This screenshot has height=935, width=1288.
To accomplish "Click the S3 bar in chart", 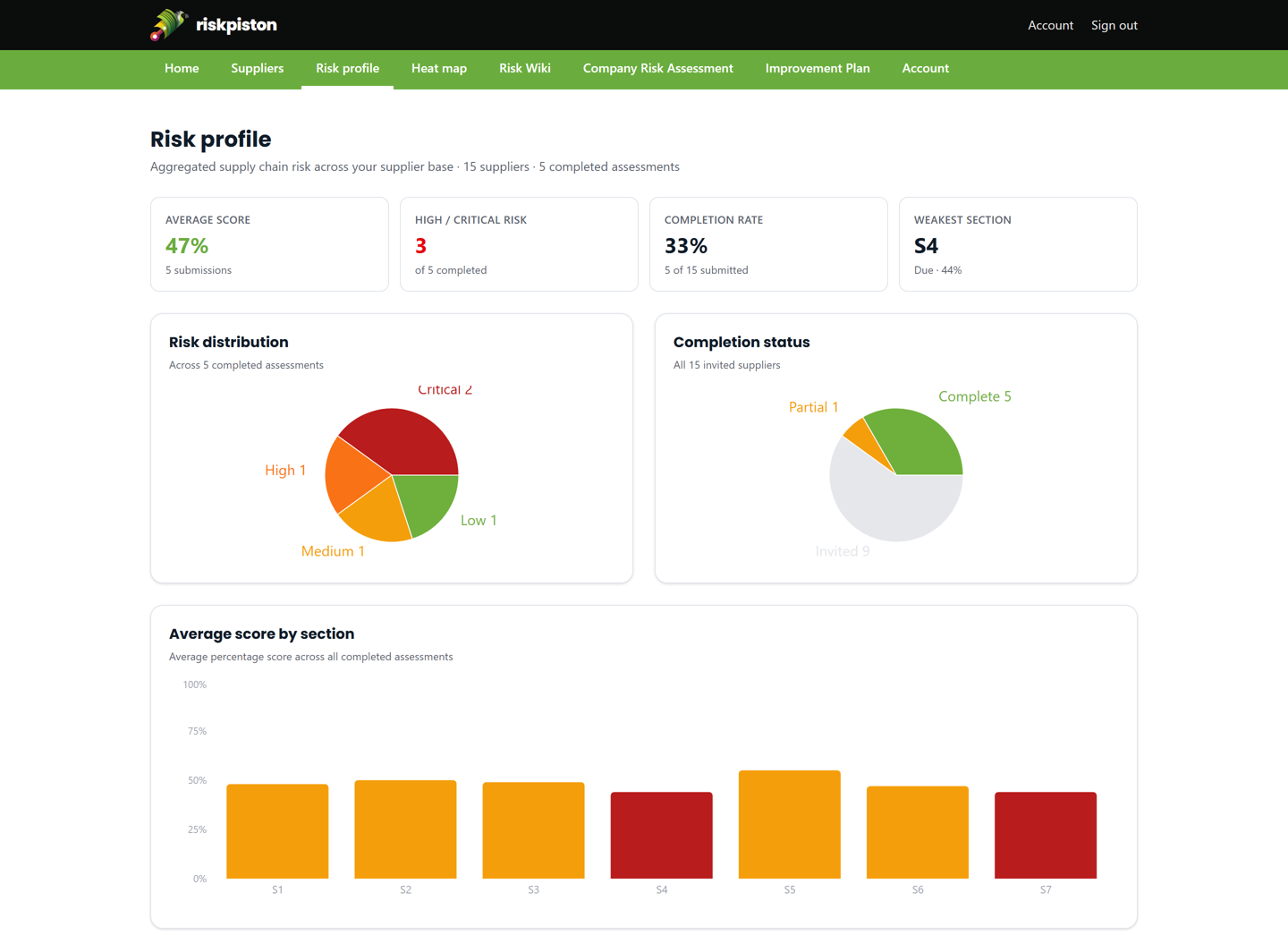I will pos(533,830).
